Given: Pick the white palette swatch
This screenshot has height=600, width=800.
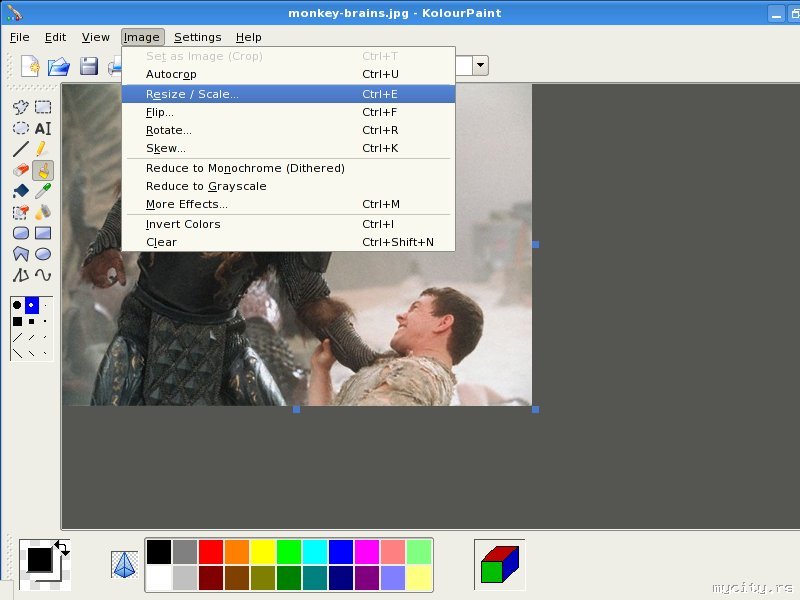Looking at the screenshot, I should [x=159, y=578].
